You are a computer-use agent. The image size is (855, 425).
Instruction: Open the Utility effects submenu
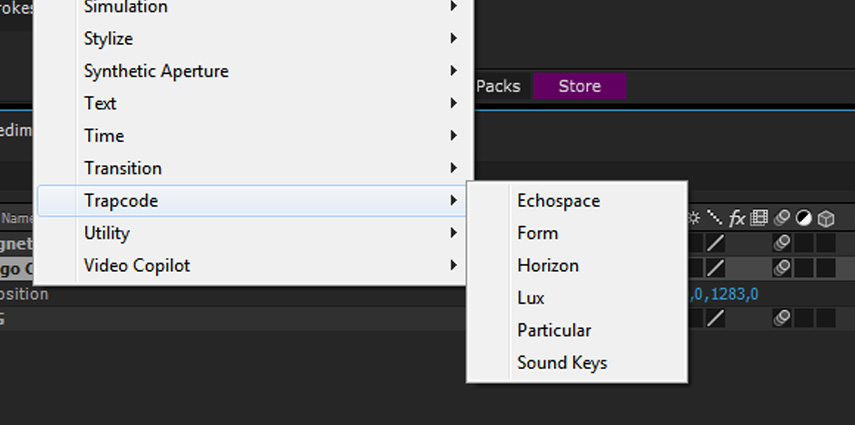click(252, 233)
